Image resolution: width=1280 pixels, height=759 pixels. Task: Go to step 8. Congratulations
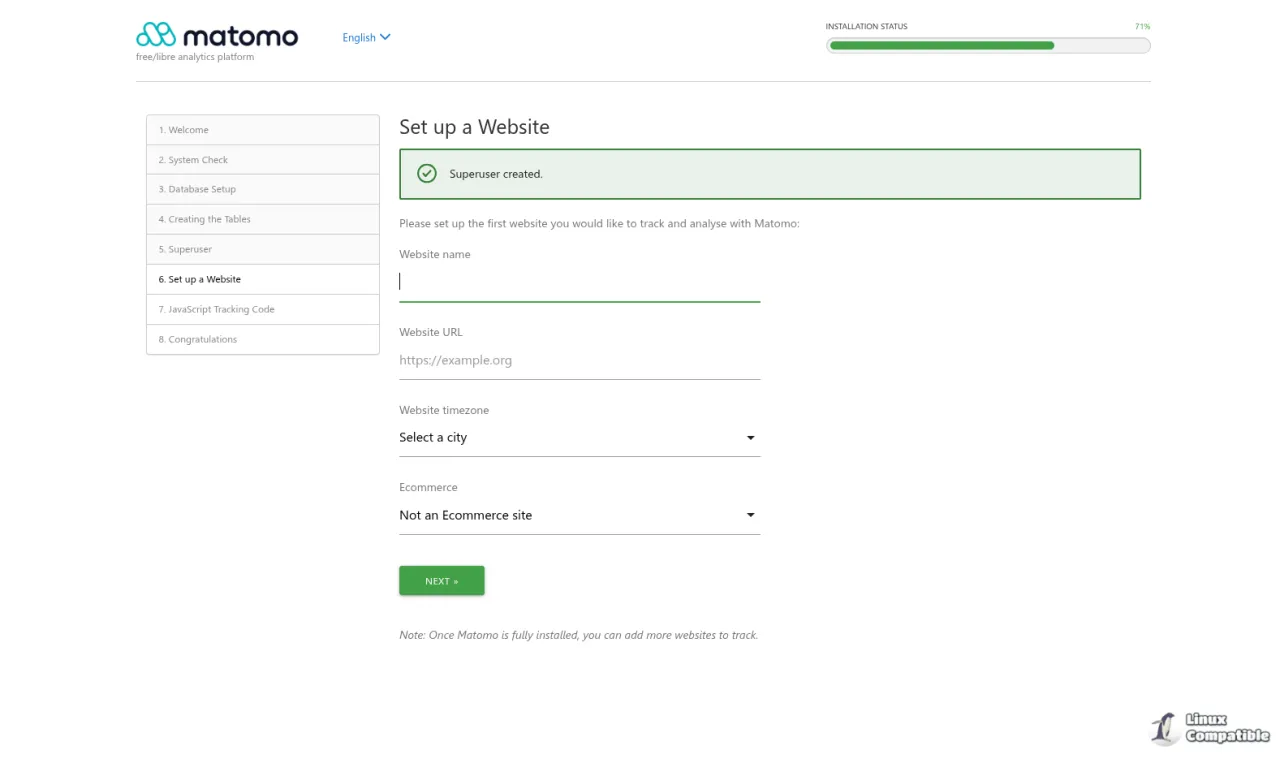(263, 339)
